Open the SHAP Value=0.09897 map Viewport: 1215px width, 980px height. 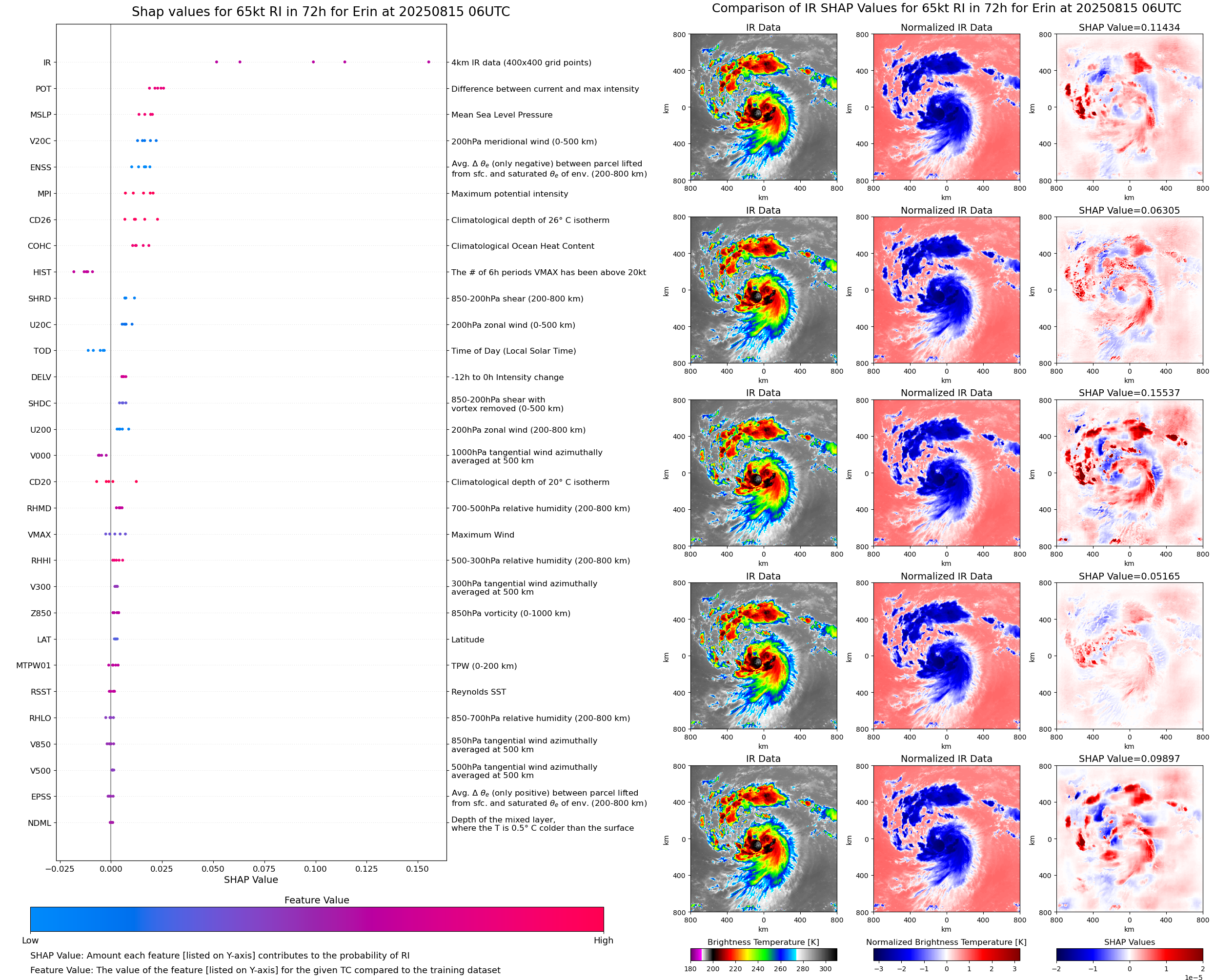[1129, 839]
